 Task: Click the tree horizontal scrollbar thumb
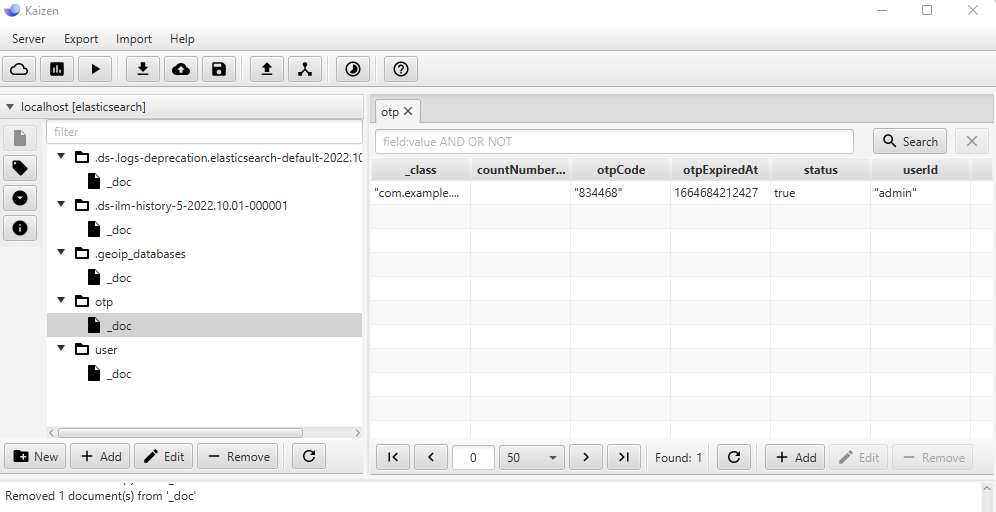pos(180,433)
